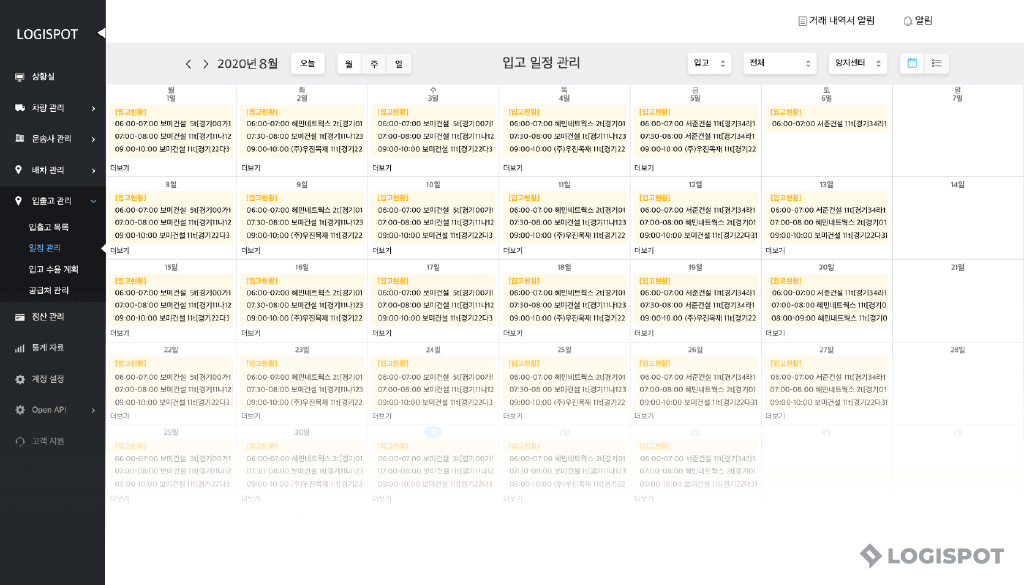Open the 양지센터 center dropdown
Image resolution: width=1024 pixels, height=585 pixels.
[858, 63]
